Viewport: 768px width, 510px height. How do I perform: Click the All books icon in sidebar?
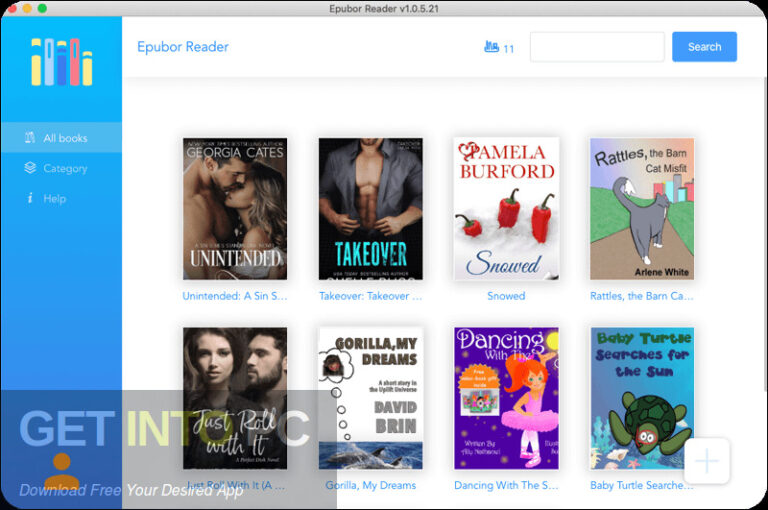point(30,138)
